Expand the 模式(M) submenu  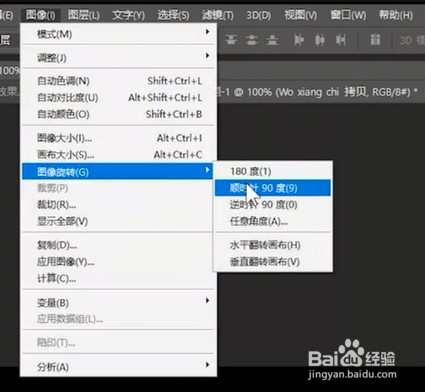point(119,34)
